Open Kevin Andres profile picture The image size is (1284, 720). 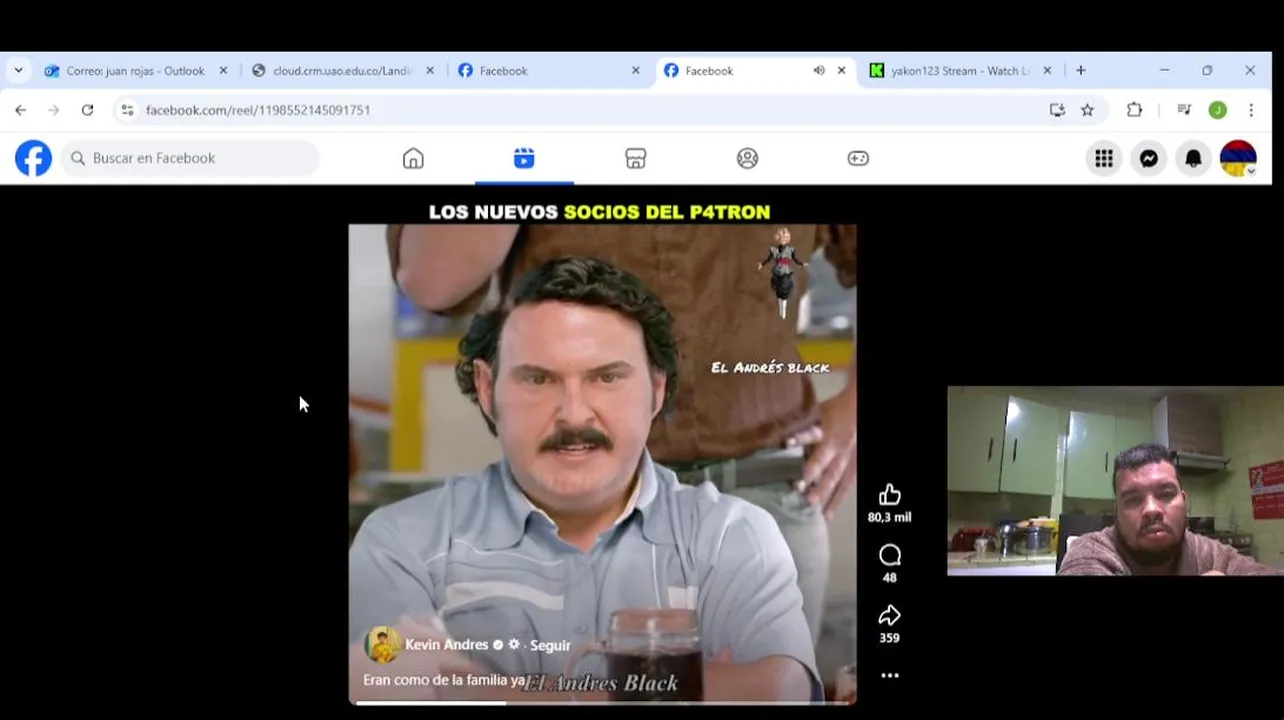[382, 645]
